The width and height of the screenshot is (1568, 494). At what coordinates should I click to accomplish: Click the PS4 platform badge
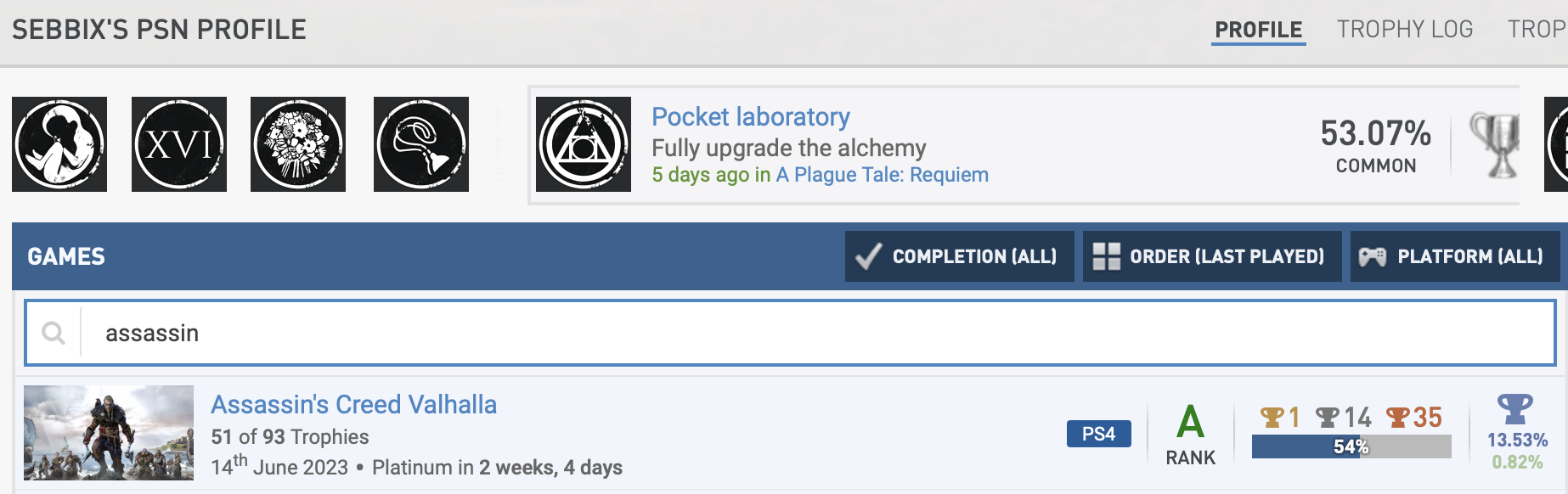click(x=1098, y=434)
